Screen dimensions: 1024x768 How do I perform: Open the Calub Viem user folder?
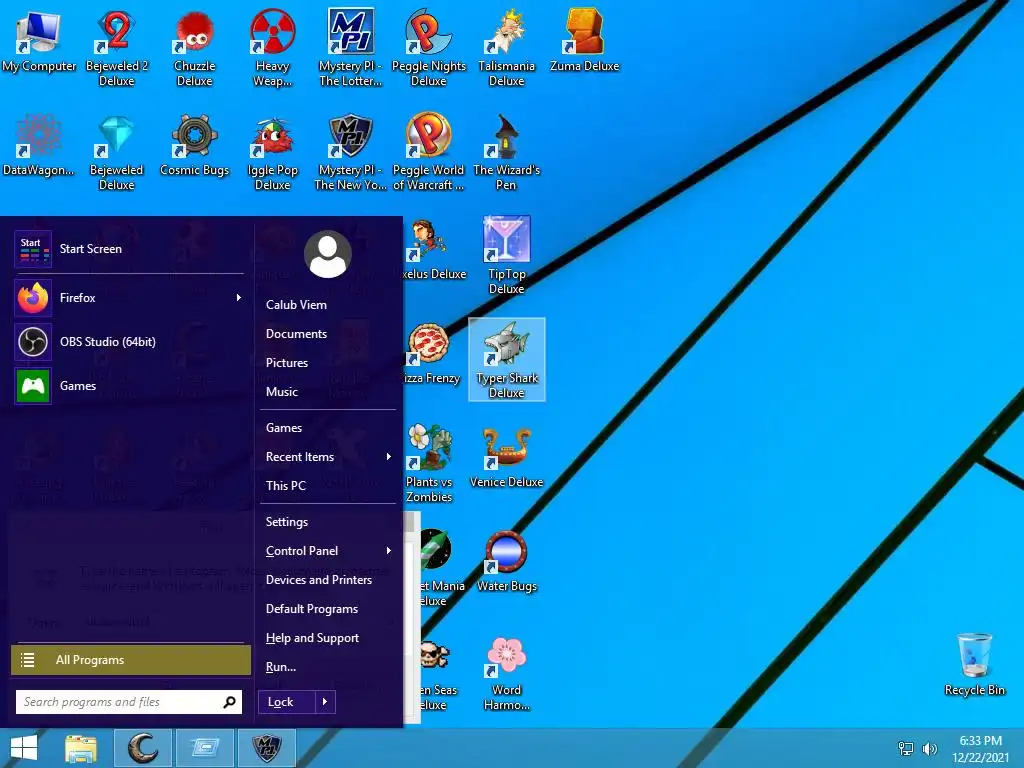point(296,305)
